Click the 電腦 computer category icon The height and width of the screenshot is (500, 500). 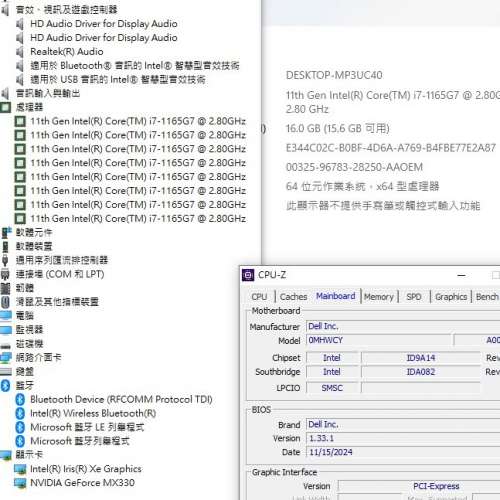click(x=6, y=316)
